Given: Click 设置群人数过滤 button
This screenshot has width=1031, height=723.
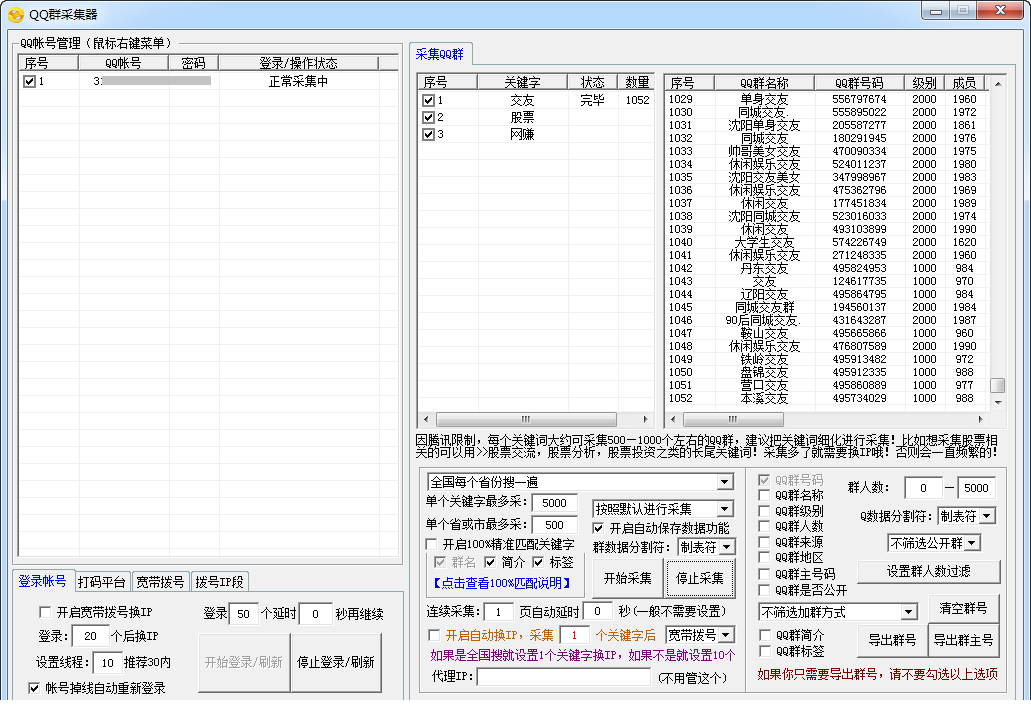Looking at the screenshot, I should click(x=928, y=571).
